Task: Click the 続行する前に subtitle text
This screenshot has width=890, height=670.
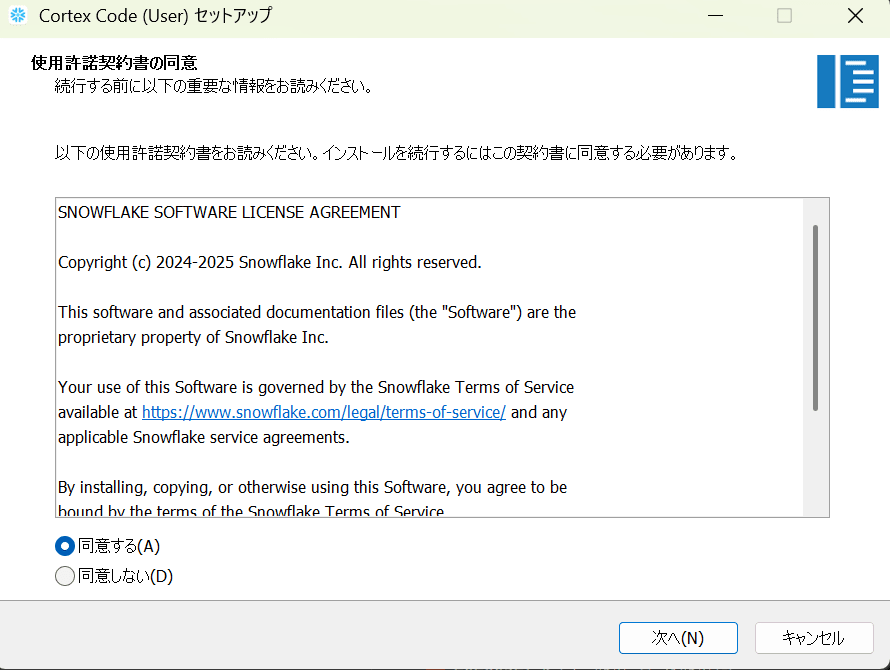Action: [x=213, y=86]
